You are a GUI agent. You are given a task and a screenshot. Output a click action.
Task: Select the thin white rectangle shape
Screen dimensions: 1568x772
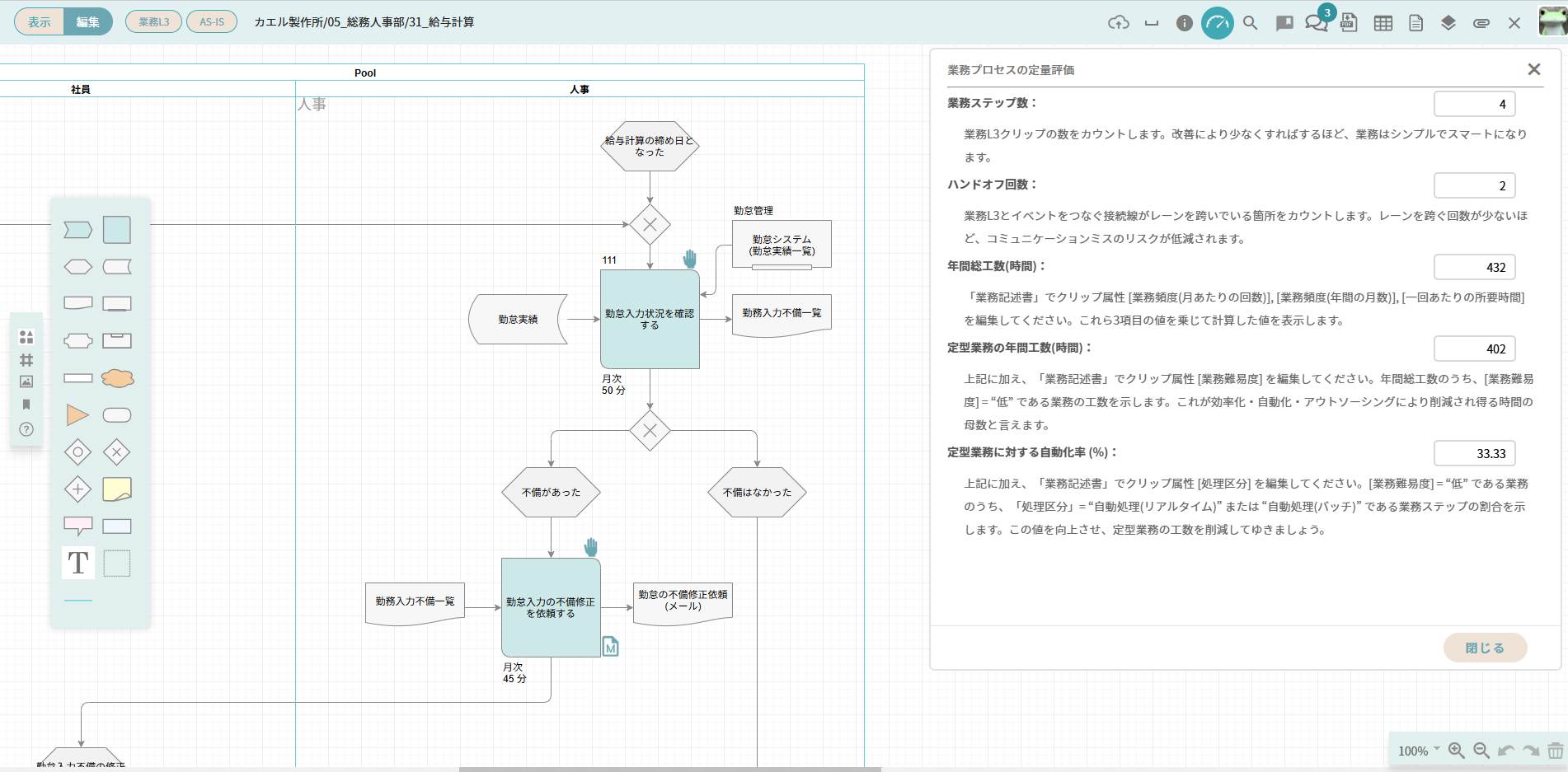pos(78,378)
